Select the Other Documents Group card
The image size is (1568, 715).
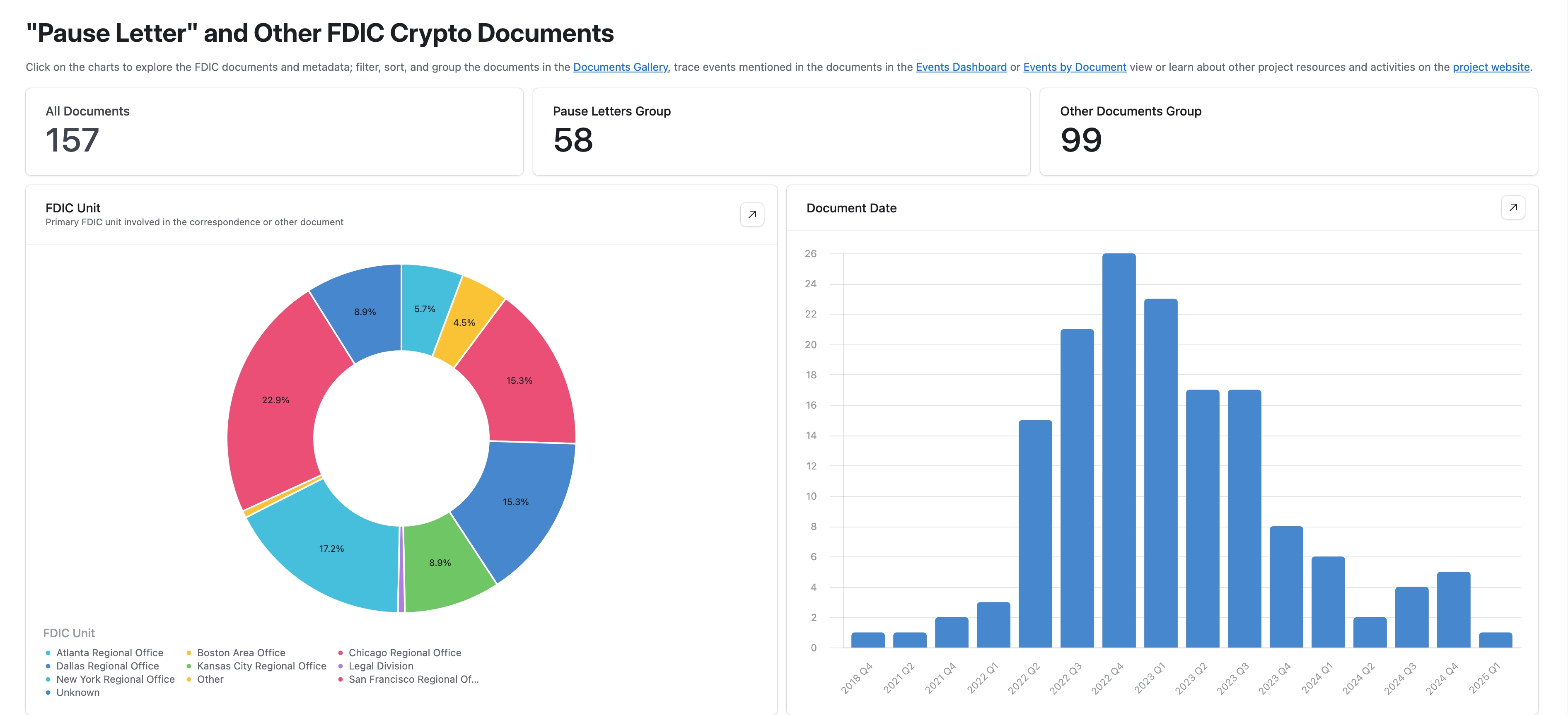coord(1289,131)
